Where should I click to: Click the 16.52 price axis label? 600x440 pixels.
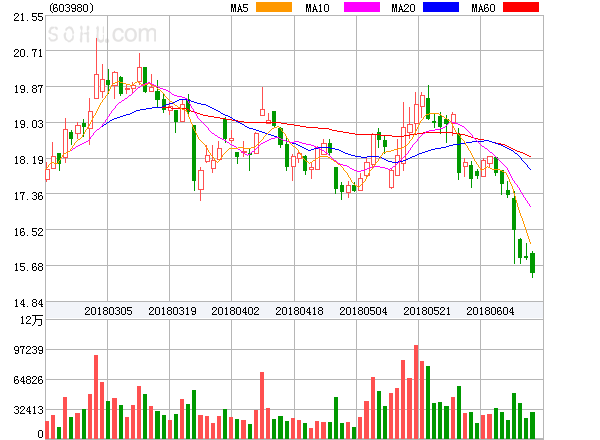tap(28, 232)
